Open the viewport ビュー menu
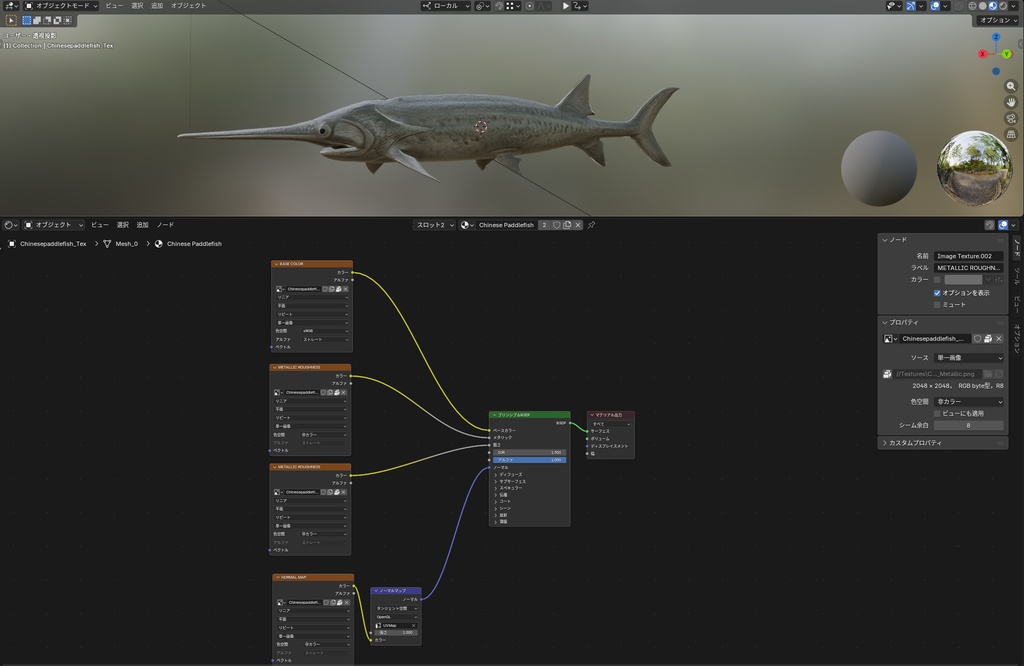Screen dimensions: 1024x666 (114, 5)
